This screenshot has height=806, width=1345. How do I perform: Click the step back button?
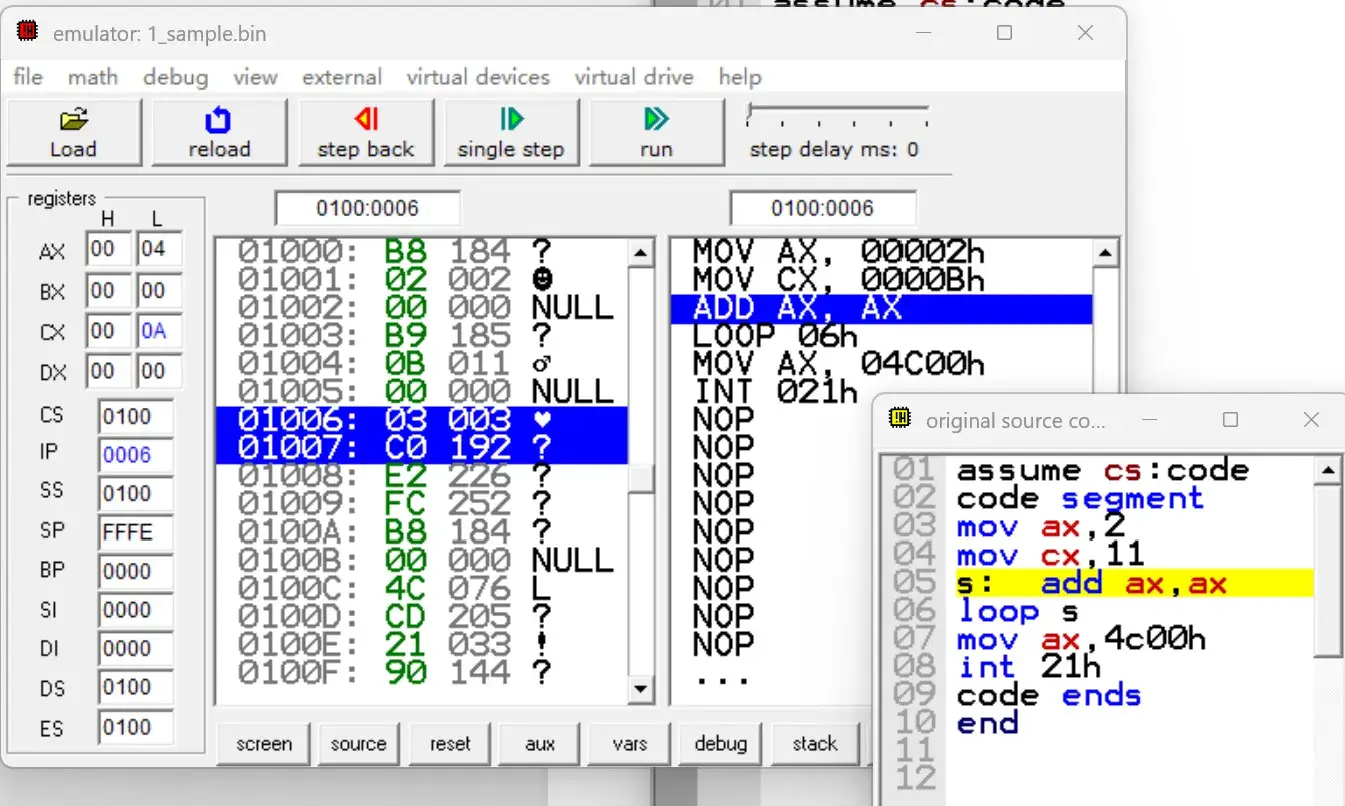[365, 133]
